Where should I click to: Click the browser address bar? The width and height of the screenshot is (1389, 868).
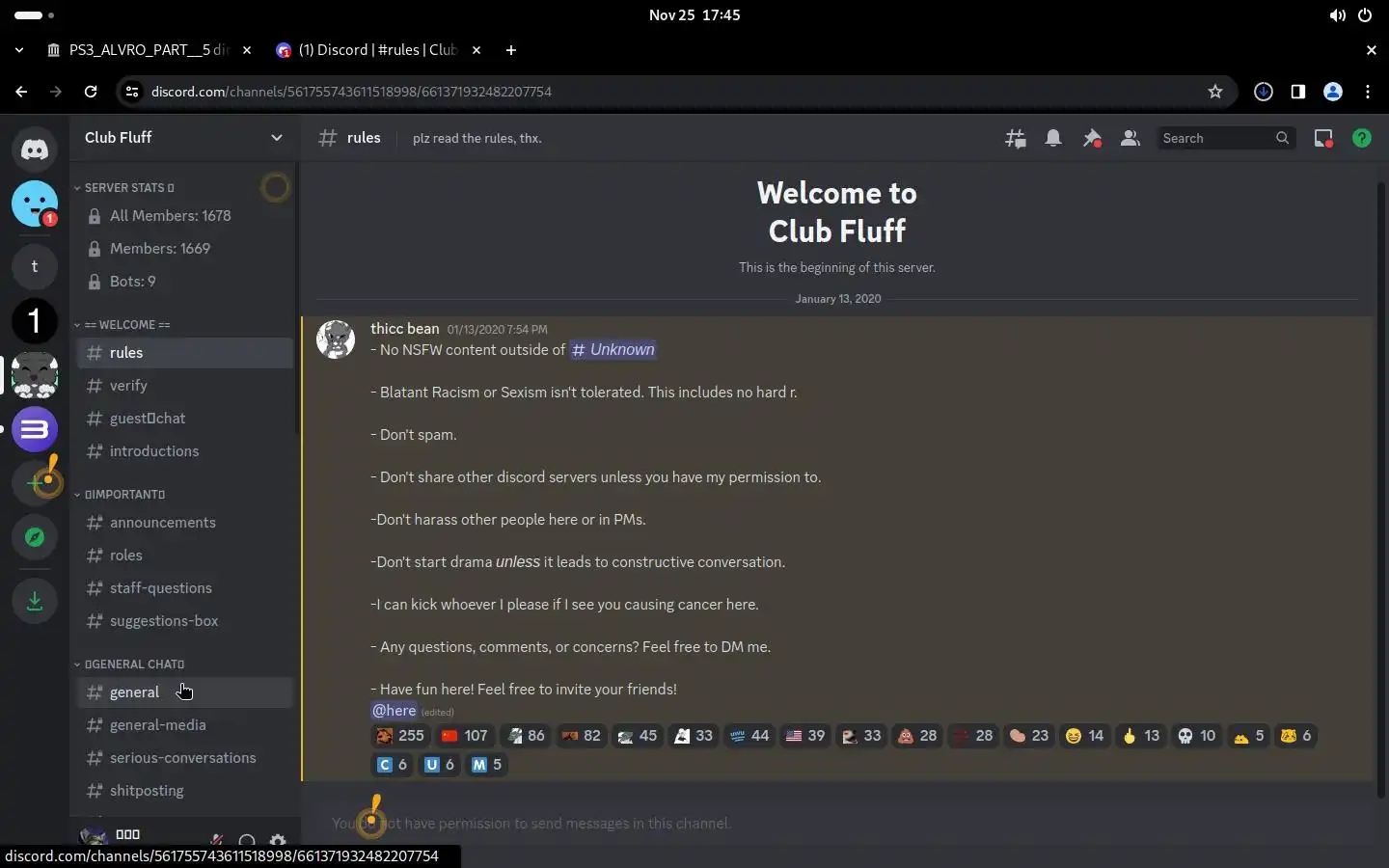pyautogui.click(x=675, y=92)
